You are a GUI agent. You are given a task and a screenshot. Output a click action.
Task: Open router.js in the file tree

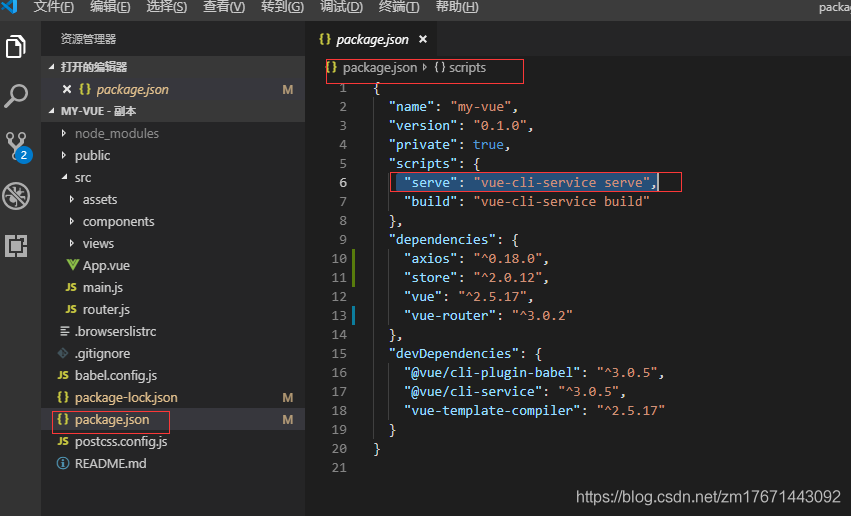coord(105,309)
